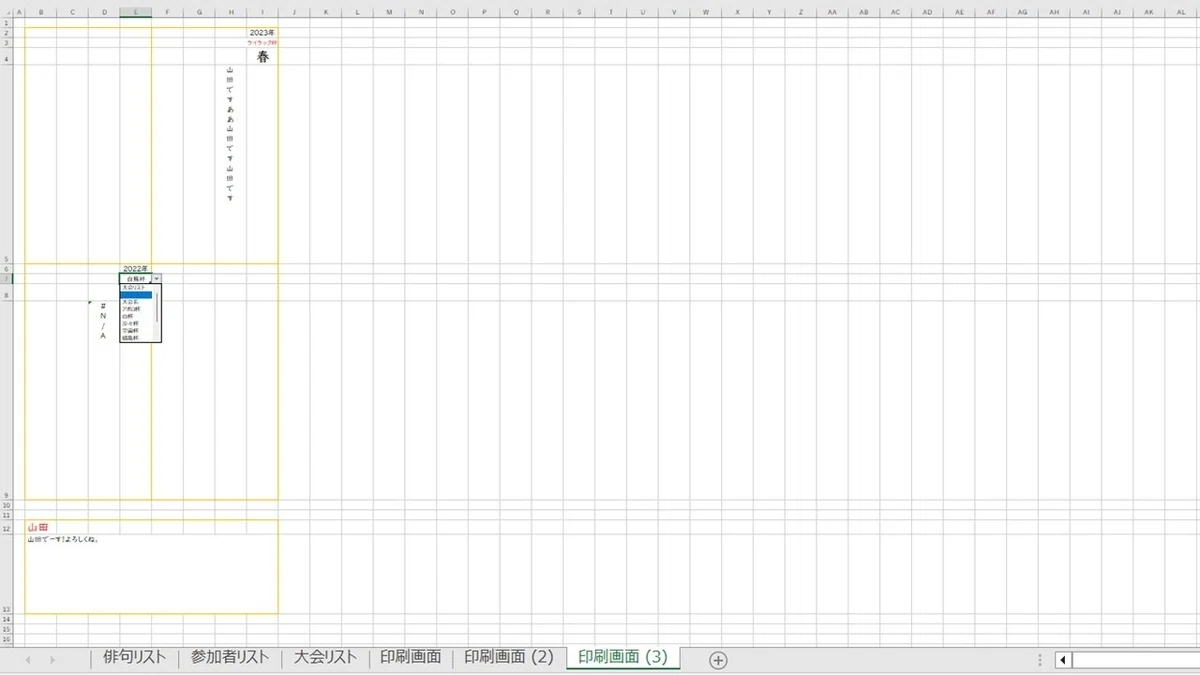Select column B header
Image resolution: width=1200 pixels, height=675 pixels.
[x=40, y=12]
